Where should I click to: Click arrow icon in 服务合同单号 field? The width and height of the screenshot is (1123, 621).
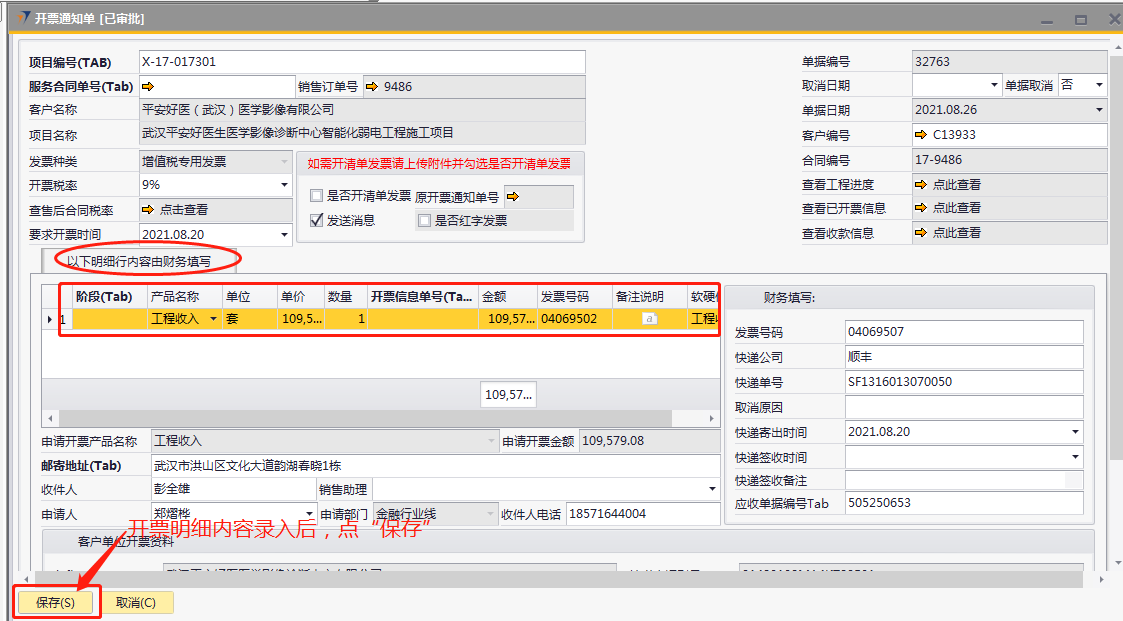(148, 86)
